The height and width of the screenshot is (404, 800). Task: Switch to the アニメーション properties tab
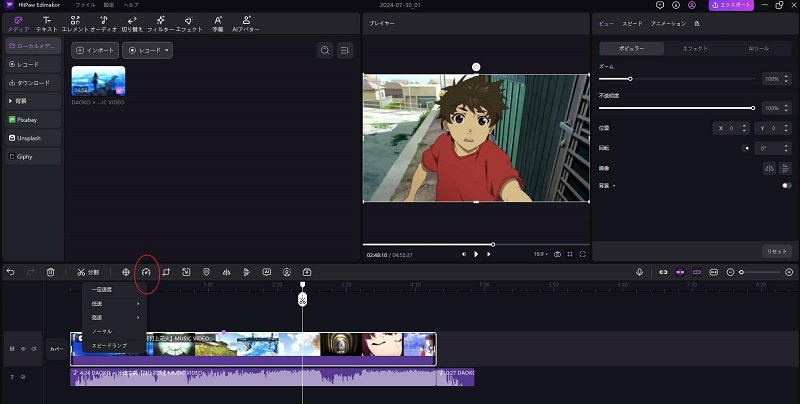tap(668, 23)
